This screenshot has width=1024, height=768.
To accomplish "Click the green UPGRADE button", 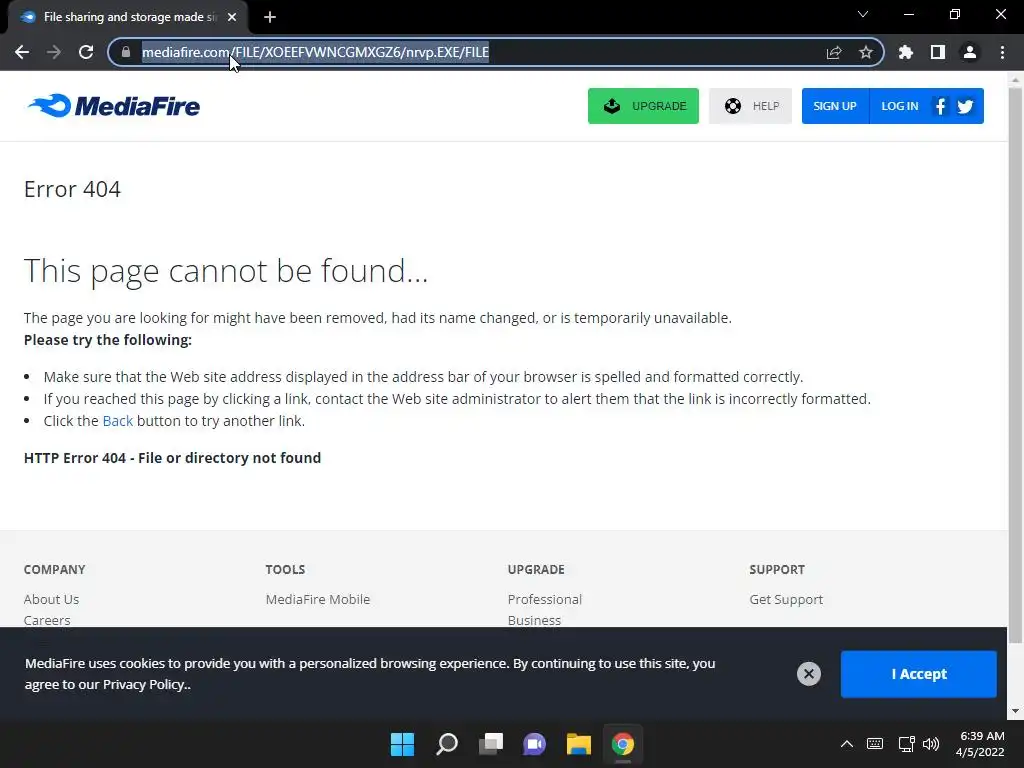I will [x=643, y=106].
